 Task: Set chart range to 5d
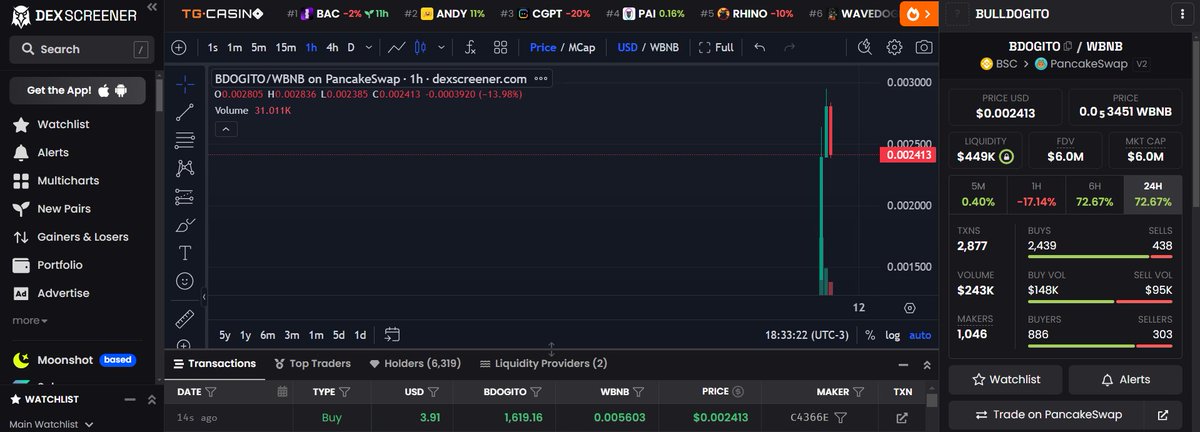click(x=339, y=335)
